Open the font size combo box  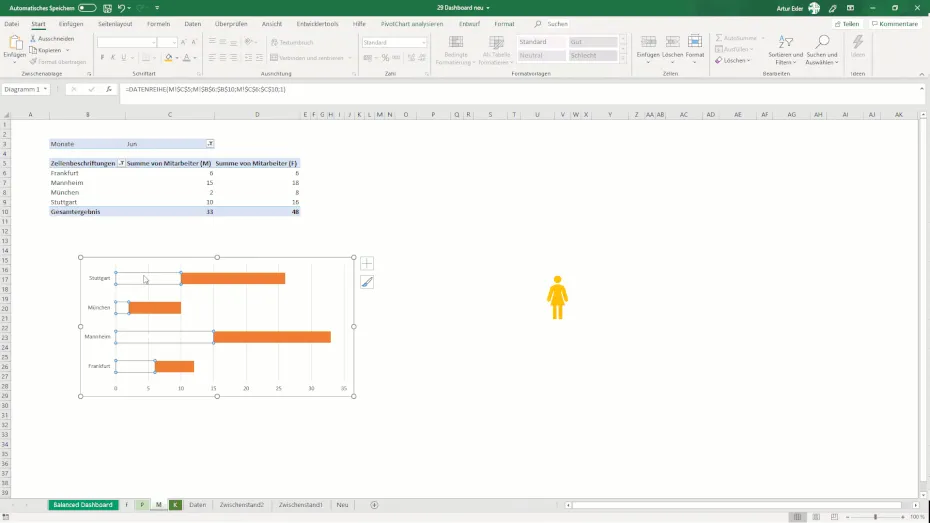pyautogui.click(x=167, y=42)
